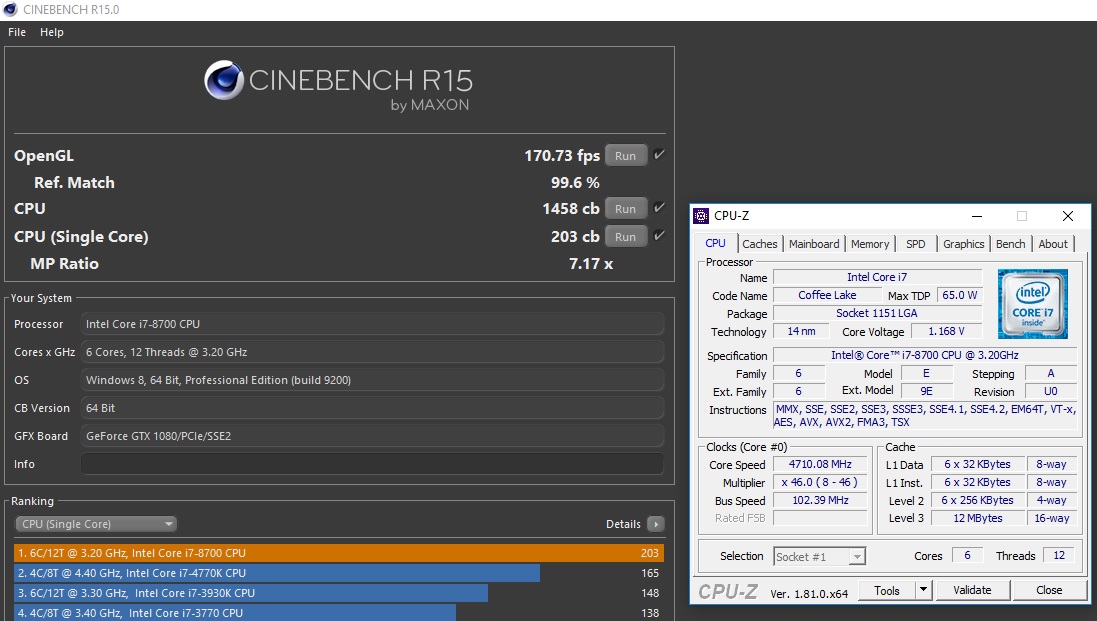Click the Technology value 14 nm

[x=801, y=331]
